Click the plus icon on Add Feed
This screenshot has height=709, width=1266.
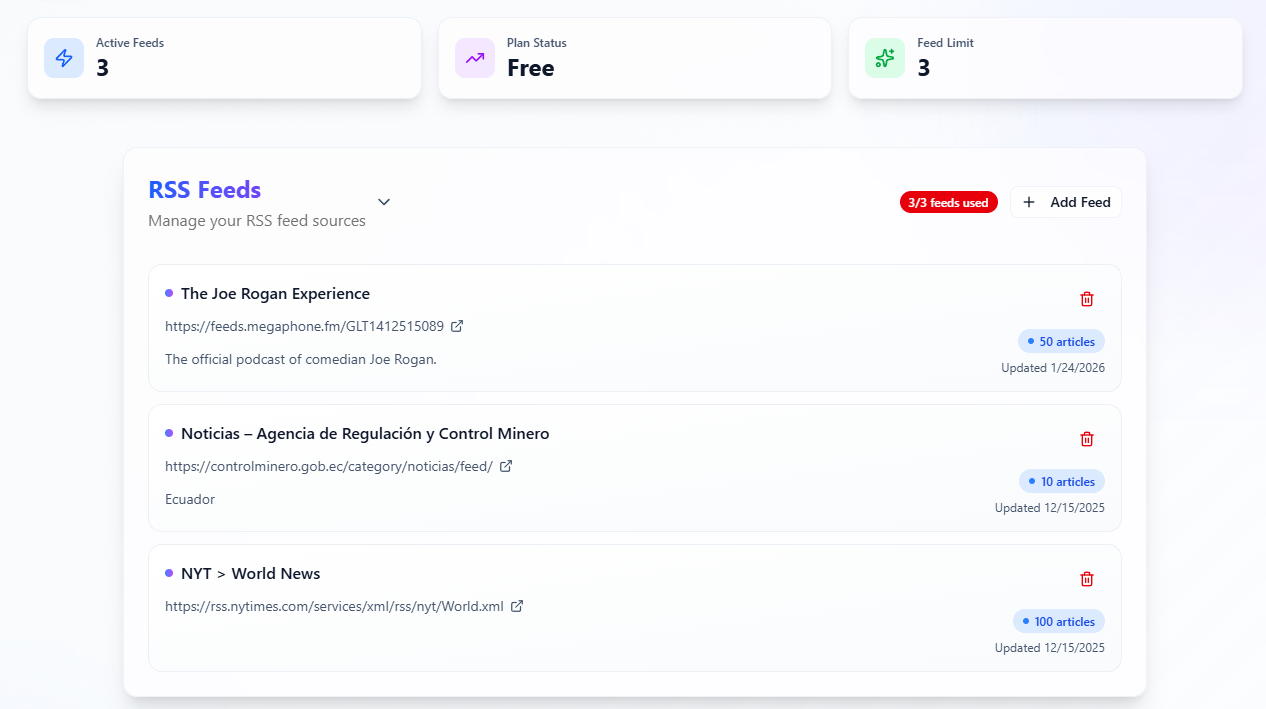pyautogui.click(x=1029, y=202)
